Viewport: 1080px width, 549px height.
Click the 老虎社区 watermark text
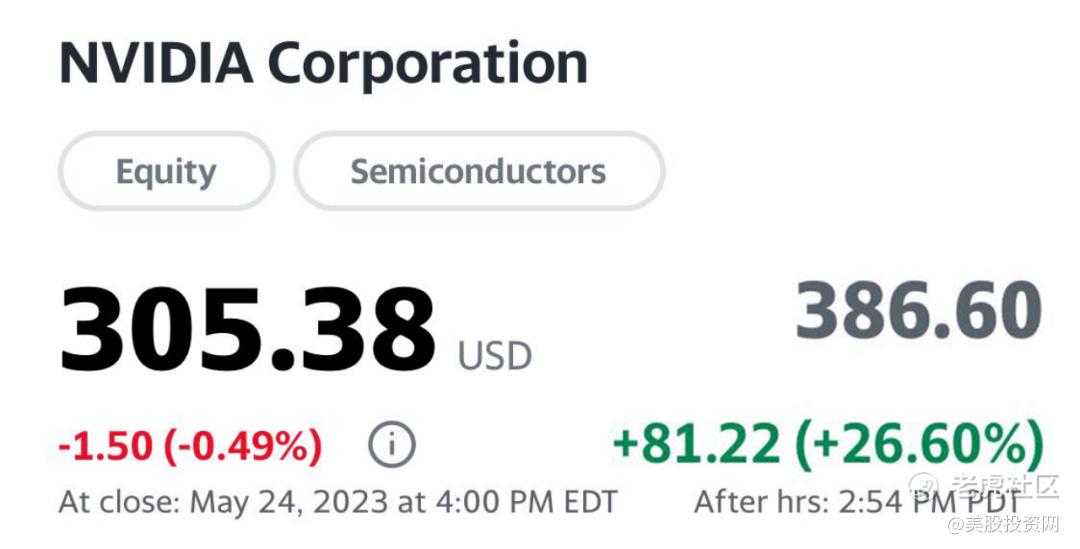(1004, 487)
